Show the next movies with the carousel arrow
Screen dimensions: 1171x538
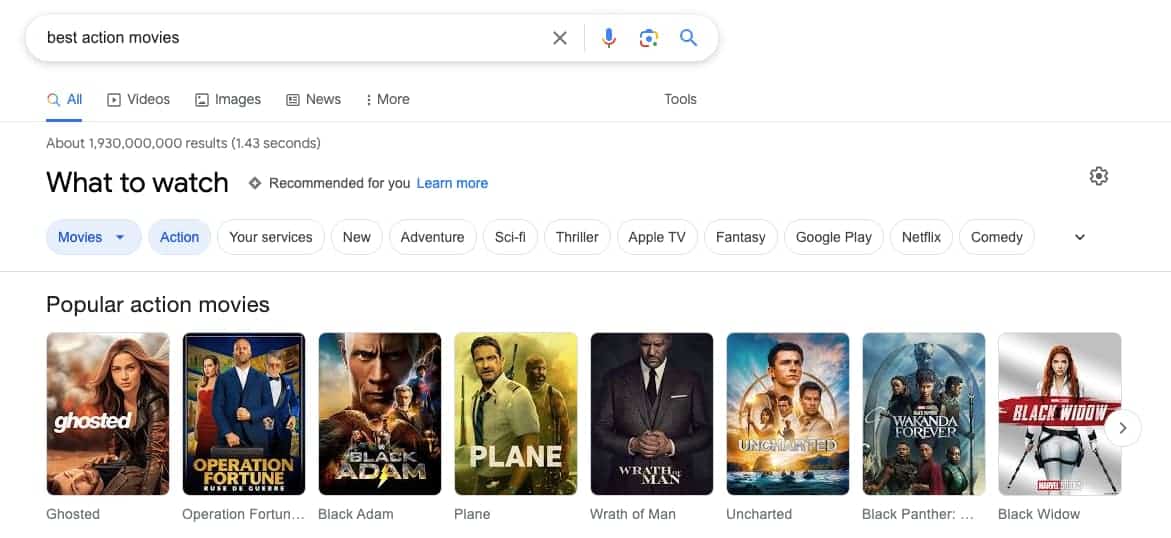1122,428
